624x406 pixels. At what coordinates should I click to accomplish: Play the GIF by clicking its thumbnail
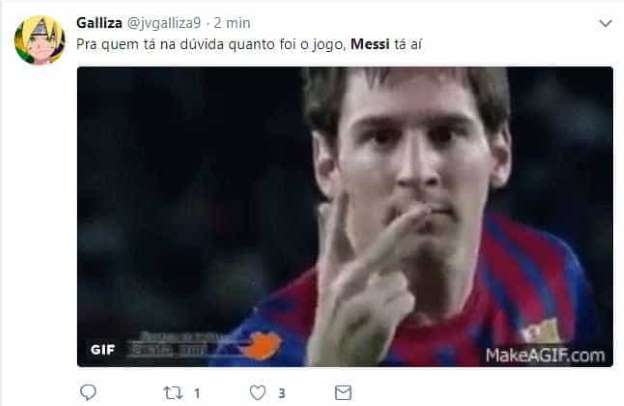(345, 217)
